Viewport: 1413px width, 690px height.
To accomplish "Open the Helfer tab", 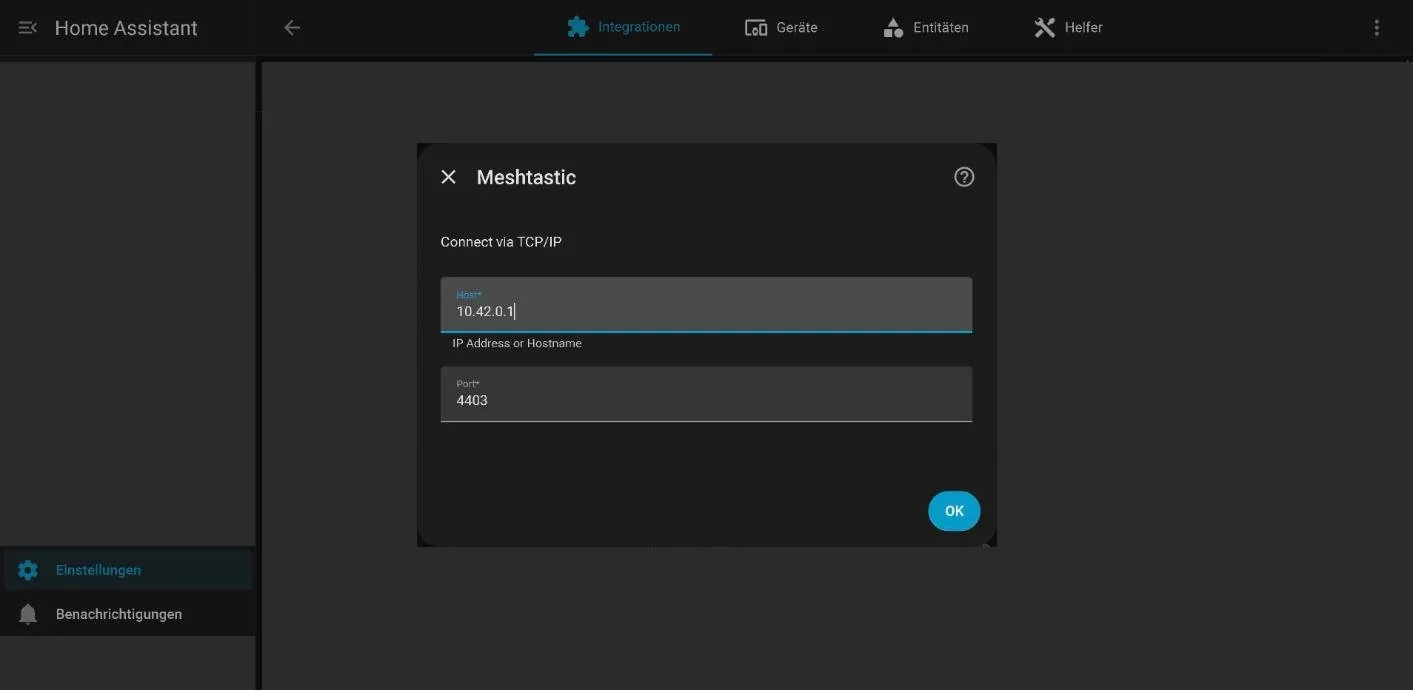I will coord(1068,27).
